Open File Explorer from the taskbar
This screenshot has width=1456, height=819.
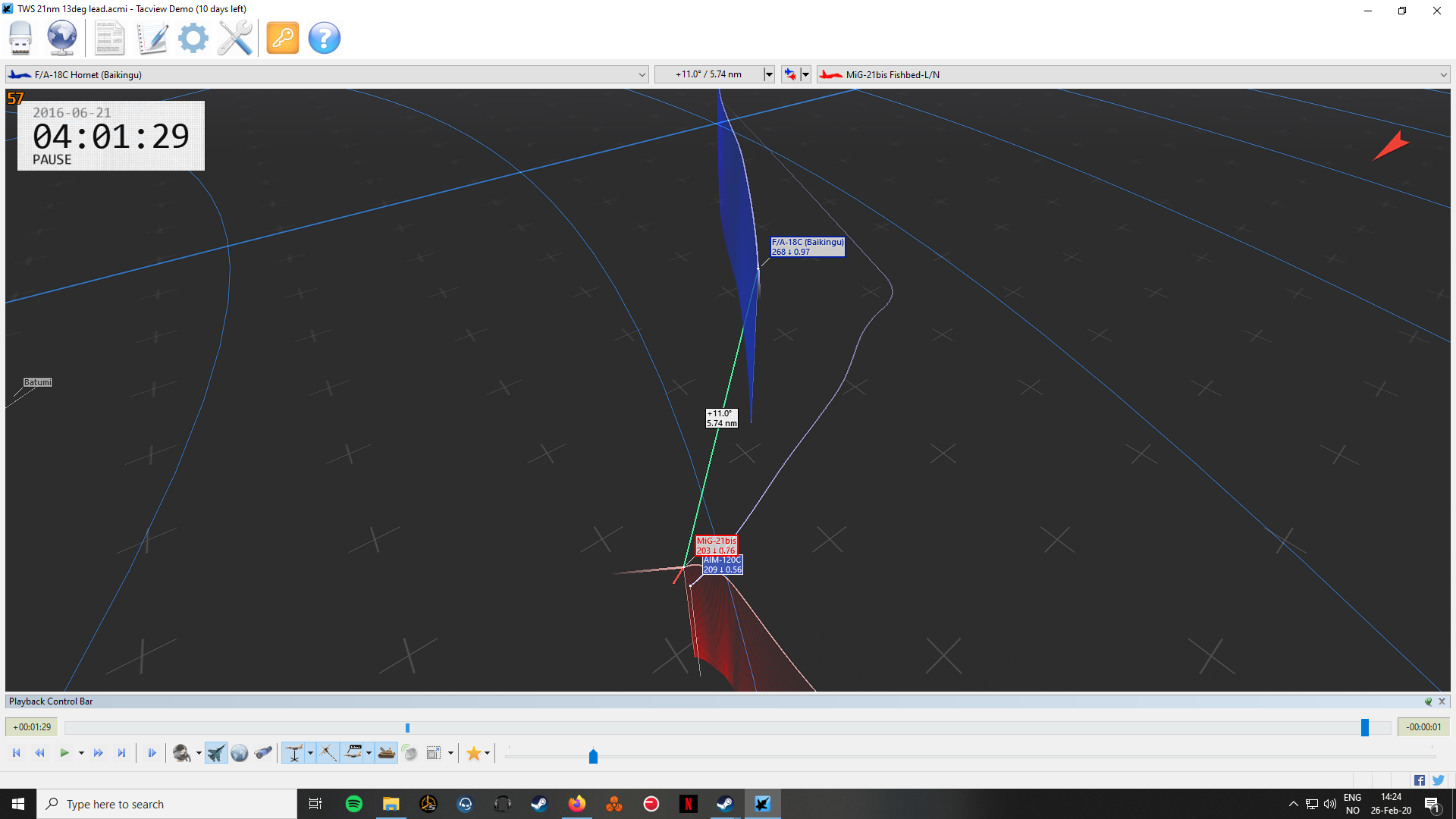pyautogui.click(x=391, y=804)
